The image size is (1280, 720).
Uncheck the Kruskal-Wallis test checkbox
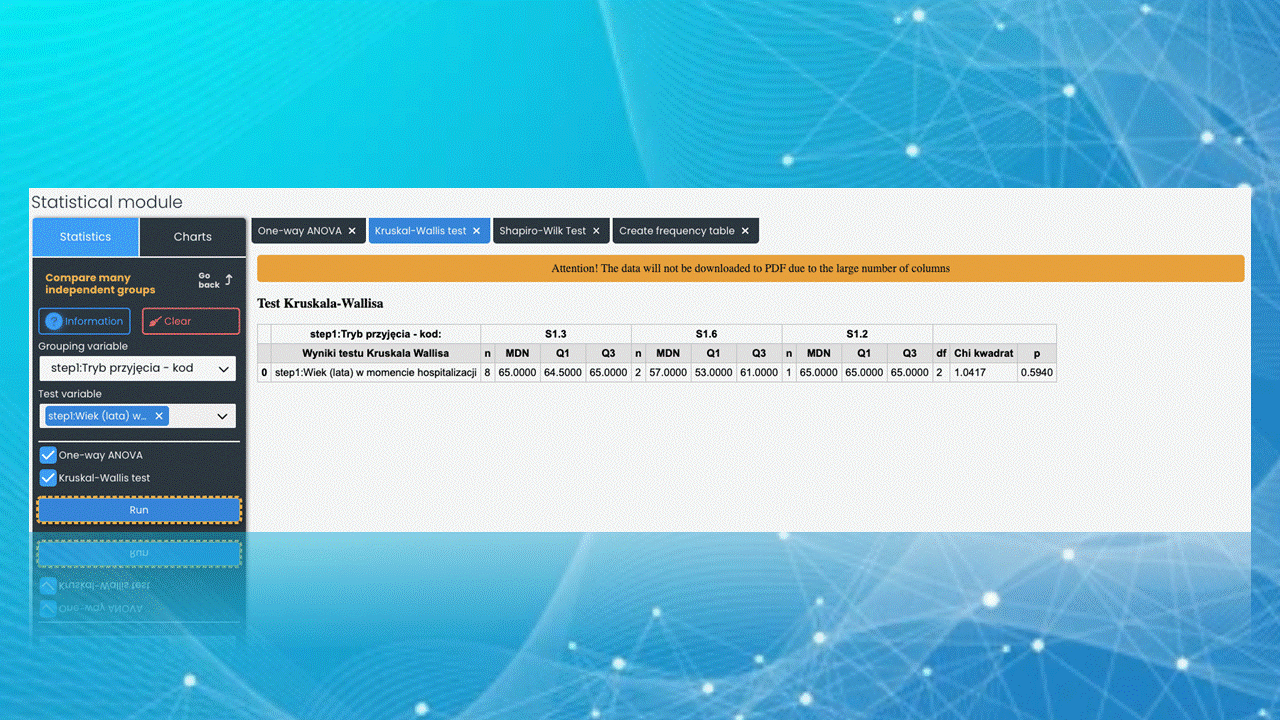48,478
